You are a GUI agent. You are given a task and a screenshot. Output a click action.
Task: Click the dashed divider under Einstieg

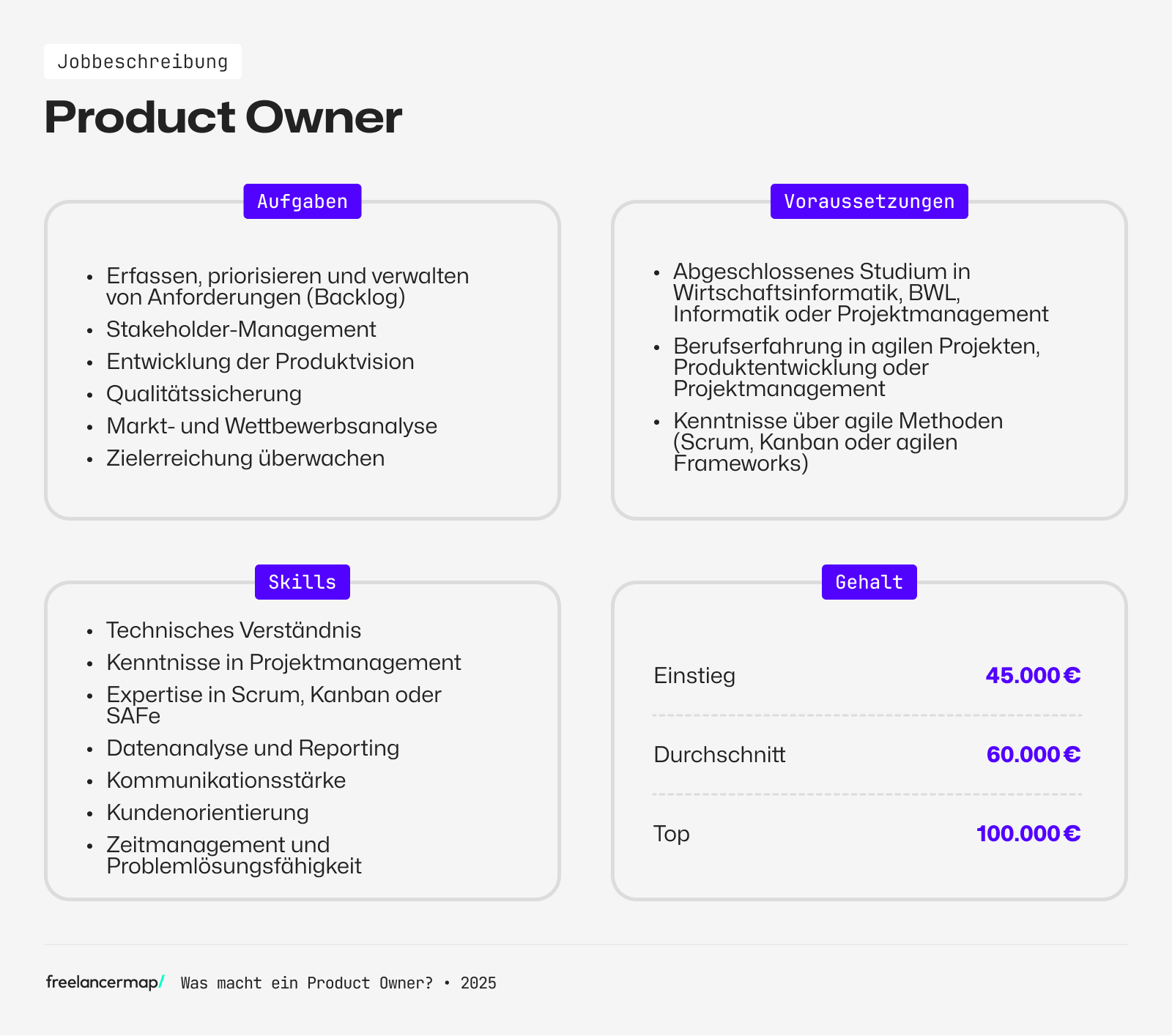[x=867, y=715]
